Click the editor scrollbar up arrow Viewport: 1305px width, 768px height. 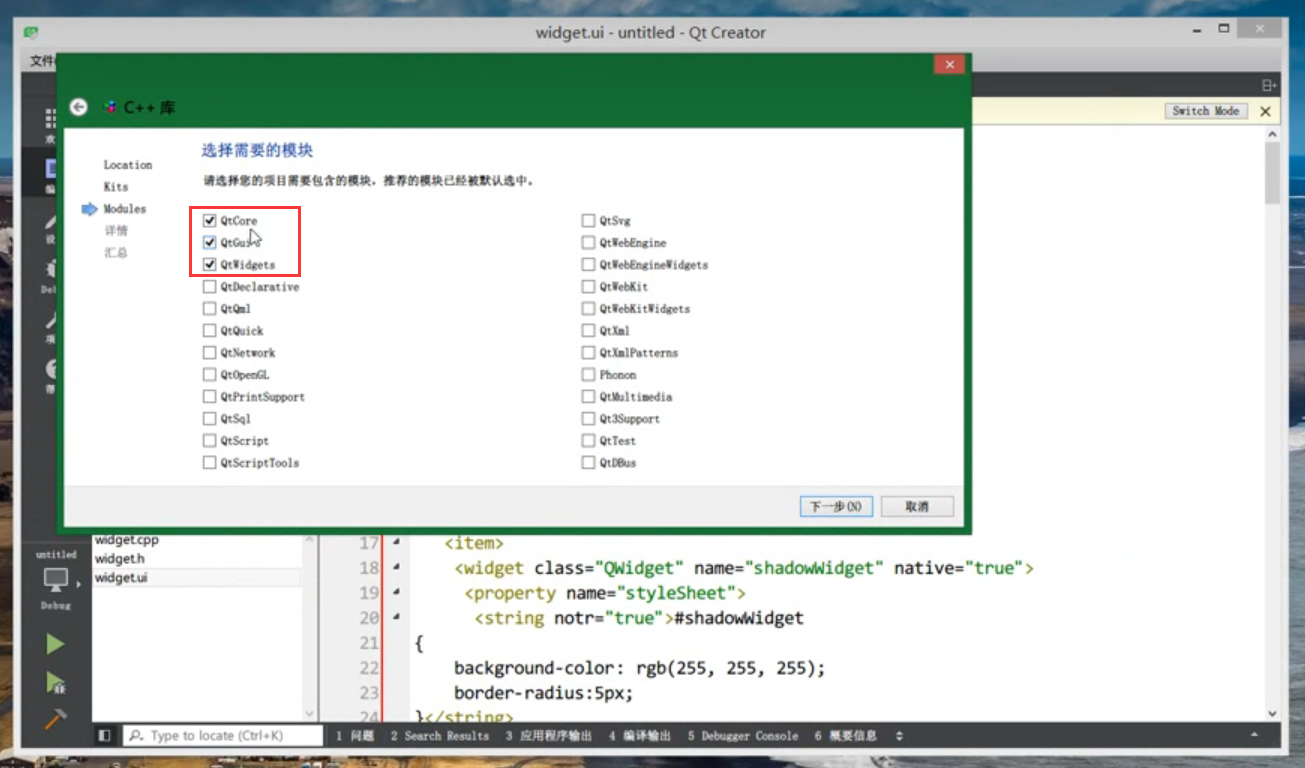pos(1272,134)
